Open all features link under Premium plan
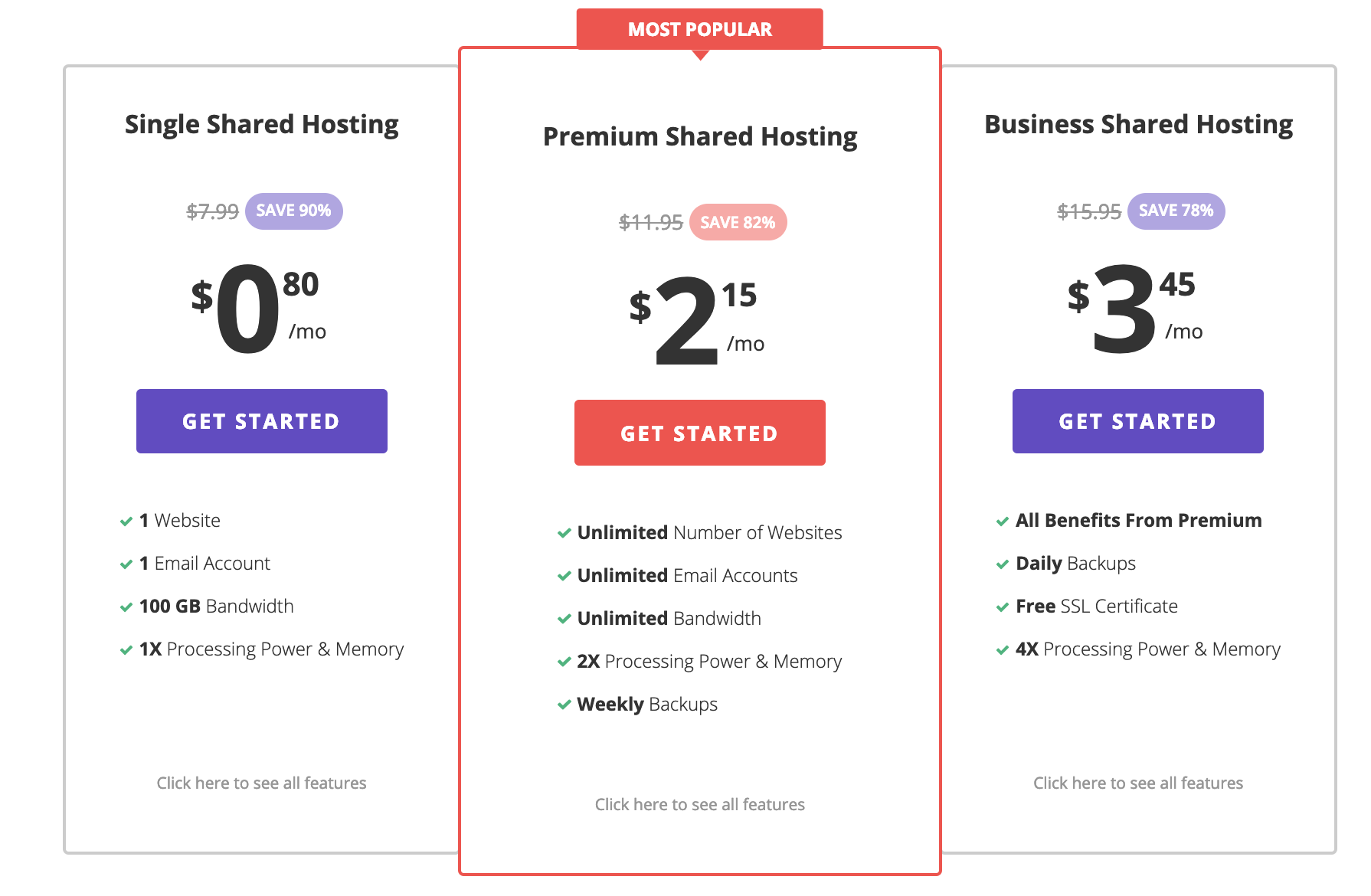Image resolution: width=1371 pixels, height=896 pixels. click(699, 804)
